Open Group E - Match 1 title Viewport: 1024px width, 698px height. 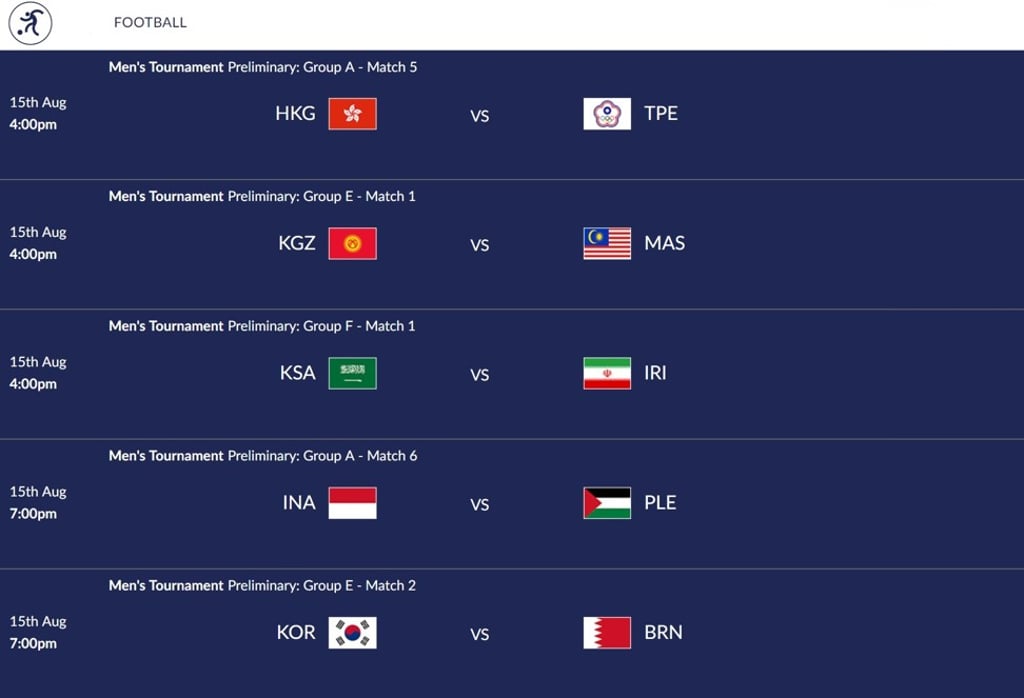coord(262,196)
